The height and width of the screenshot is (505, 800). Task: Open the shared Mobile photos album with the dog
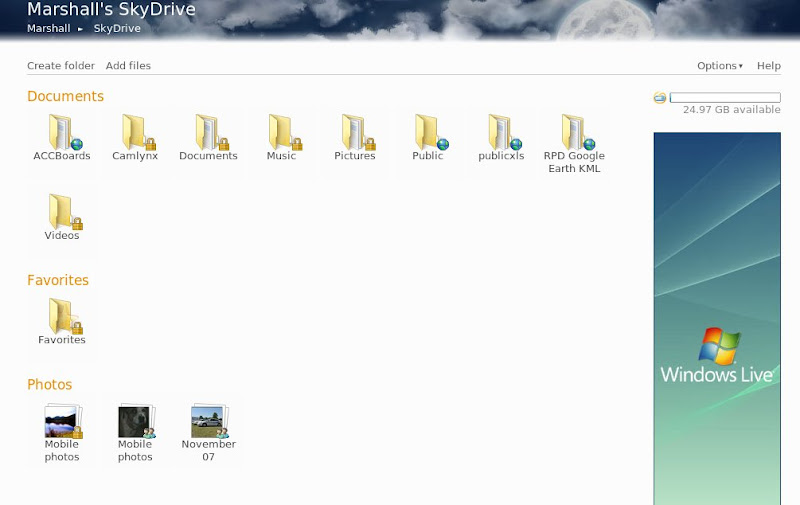click(137, 421)
